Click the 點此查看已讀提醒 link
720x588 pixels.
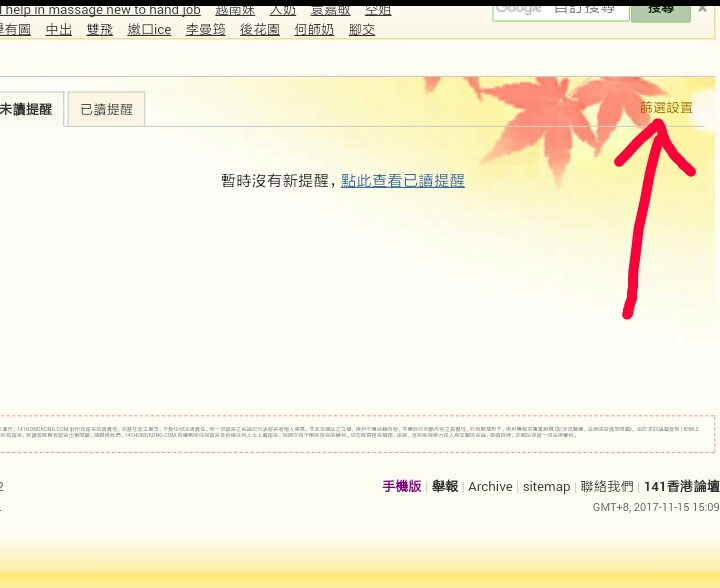pos(402,180)
